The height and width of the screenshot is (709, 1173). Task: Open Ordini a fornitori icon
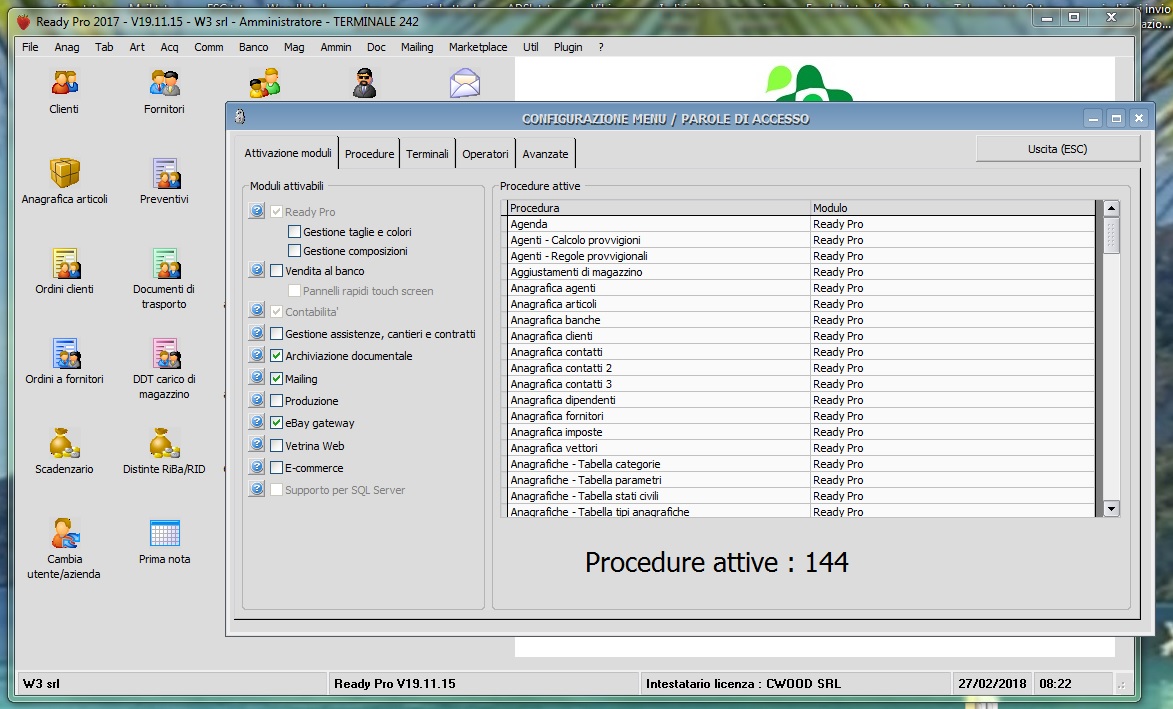65,353
